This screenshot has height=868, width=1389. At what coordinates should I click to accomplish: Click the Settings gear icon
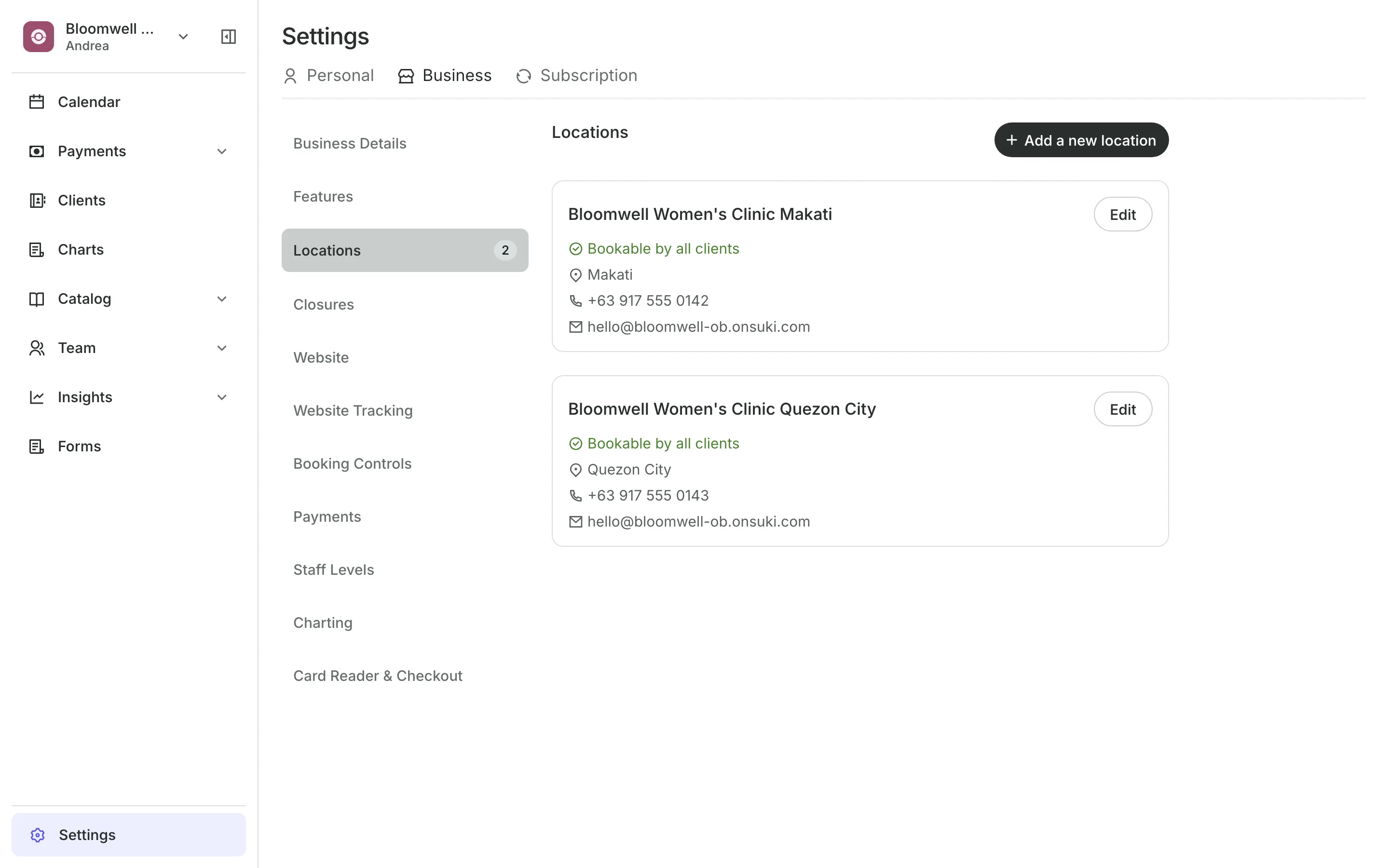tap(38, 835)
